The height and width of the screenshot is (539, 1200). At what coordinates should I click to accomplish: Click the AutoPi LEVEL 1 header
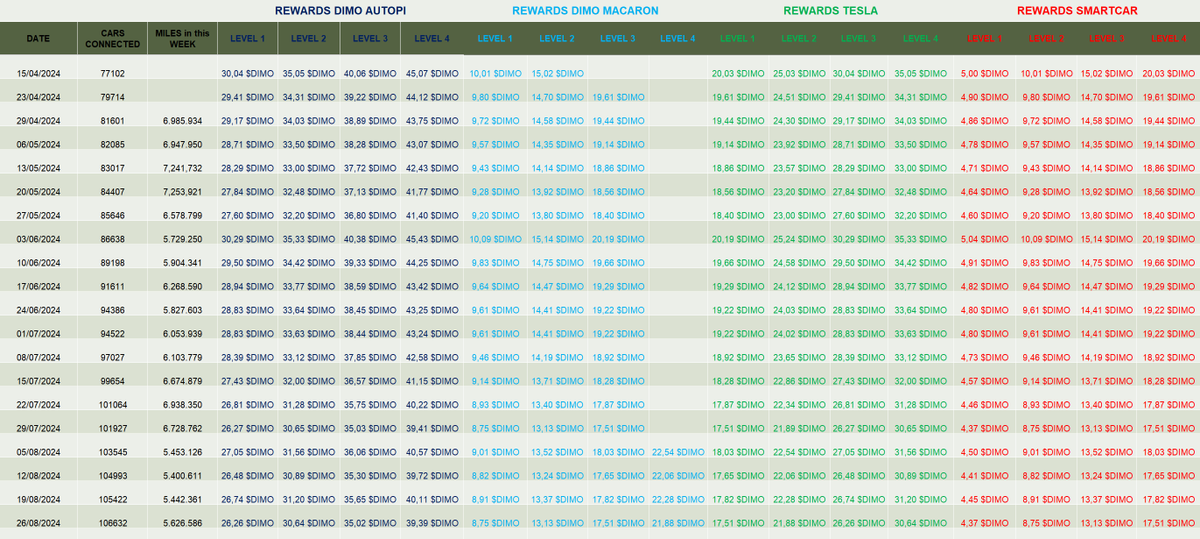[247, 38]
